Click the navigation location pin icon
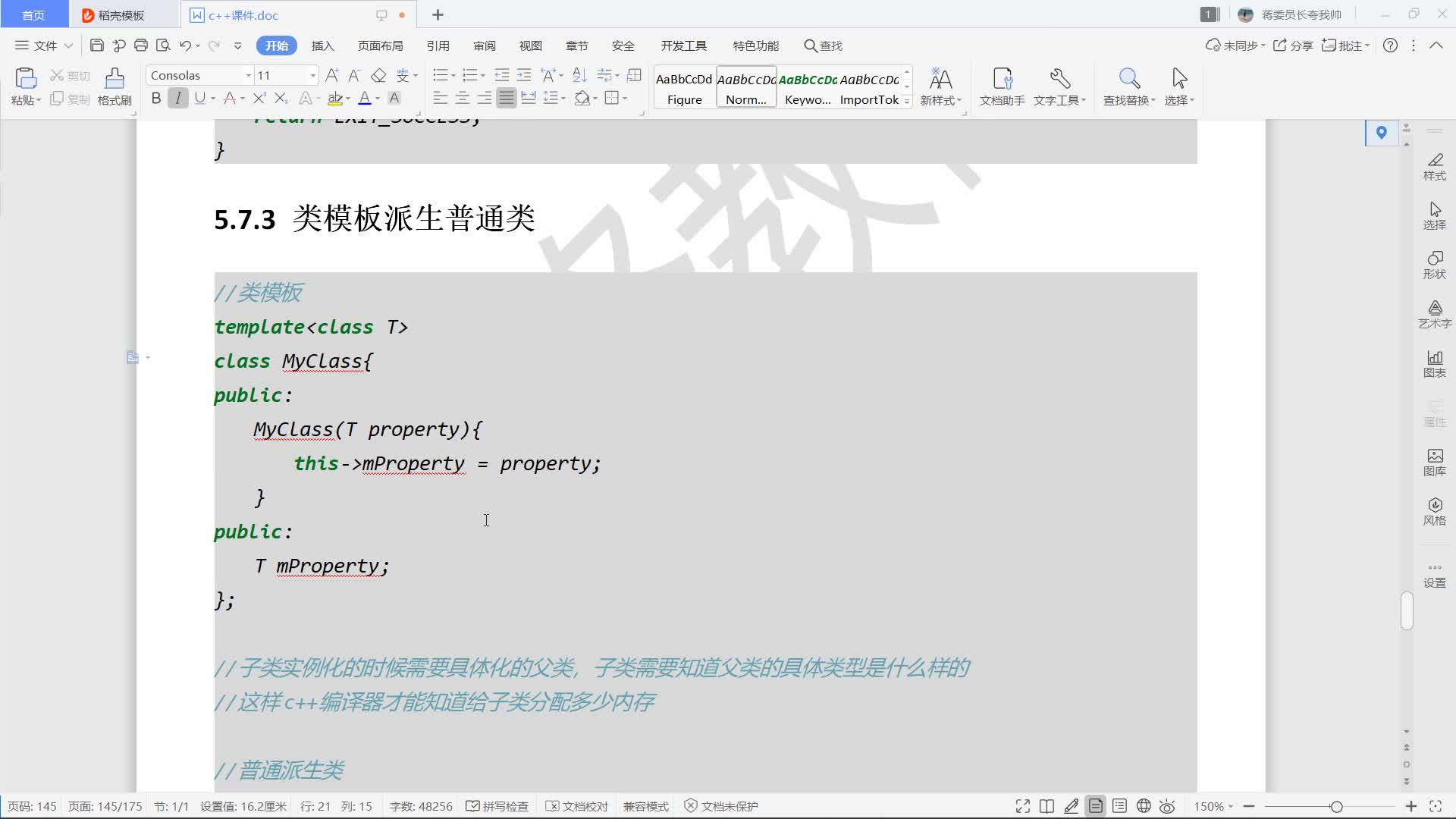The width and height of the screenshot is (1456, 819). 1382,133
